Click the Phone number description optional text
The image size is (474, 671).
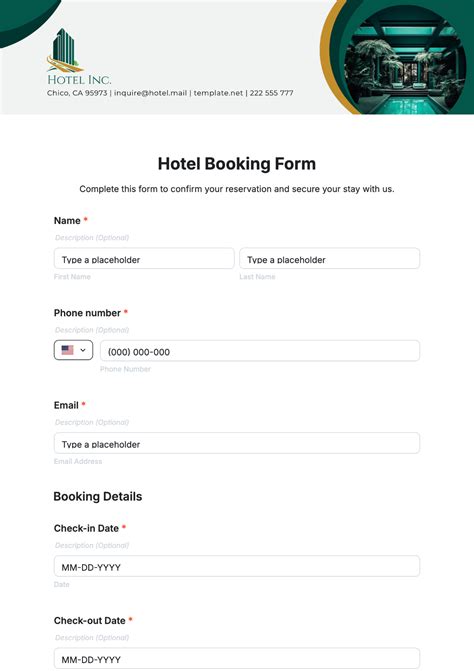coord(92,330)
